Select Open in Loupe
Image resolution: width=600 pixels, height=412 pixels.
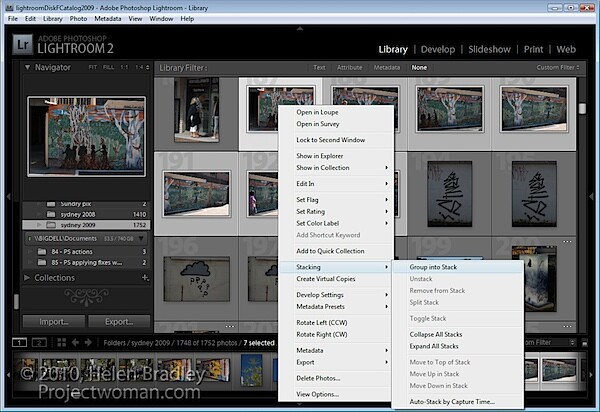pos(337,112)
